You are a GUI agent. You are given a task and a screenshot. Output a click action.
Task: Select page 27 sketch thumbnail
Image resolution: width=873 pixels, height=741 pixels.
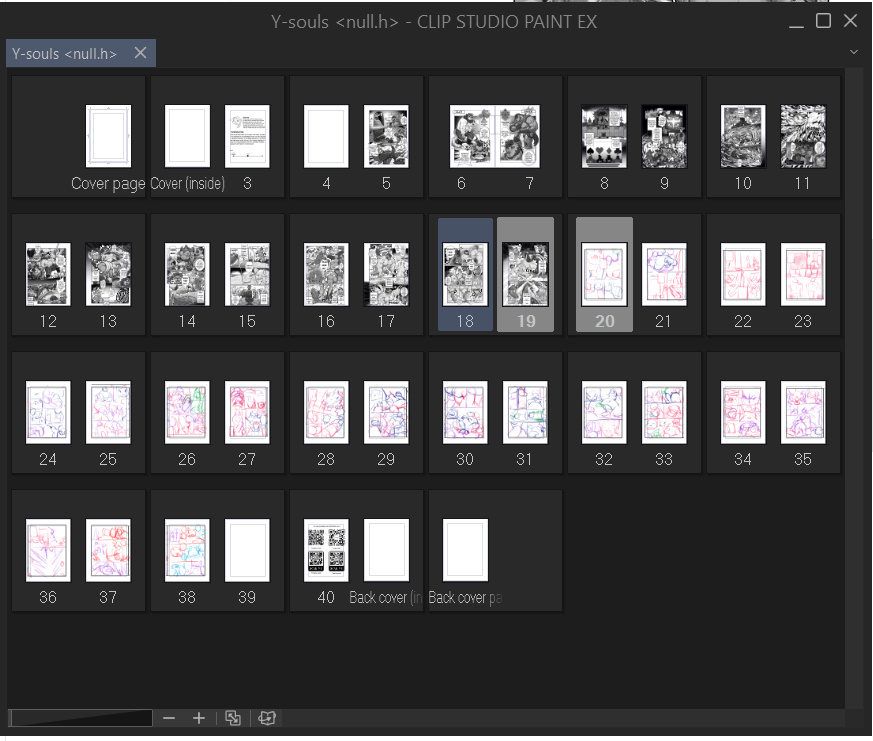(x=247, y=413)
